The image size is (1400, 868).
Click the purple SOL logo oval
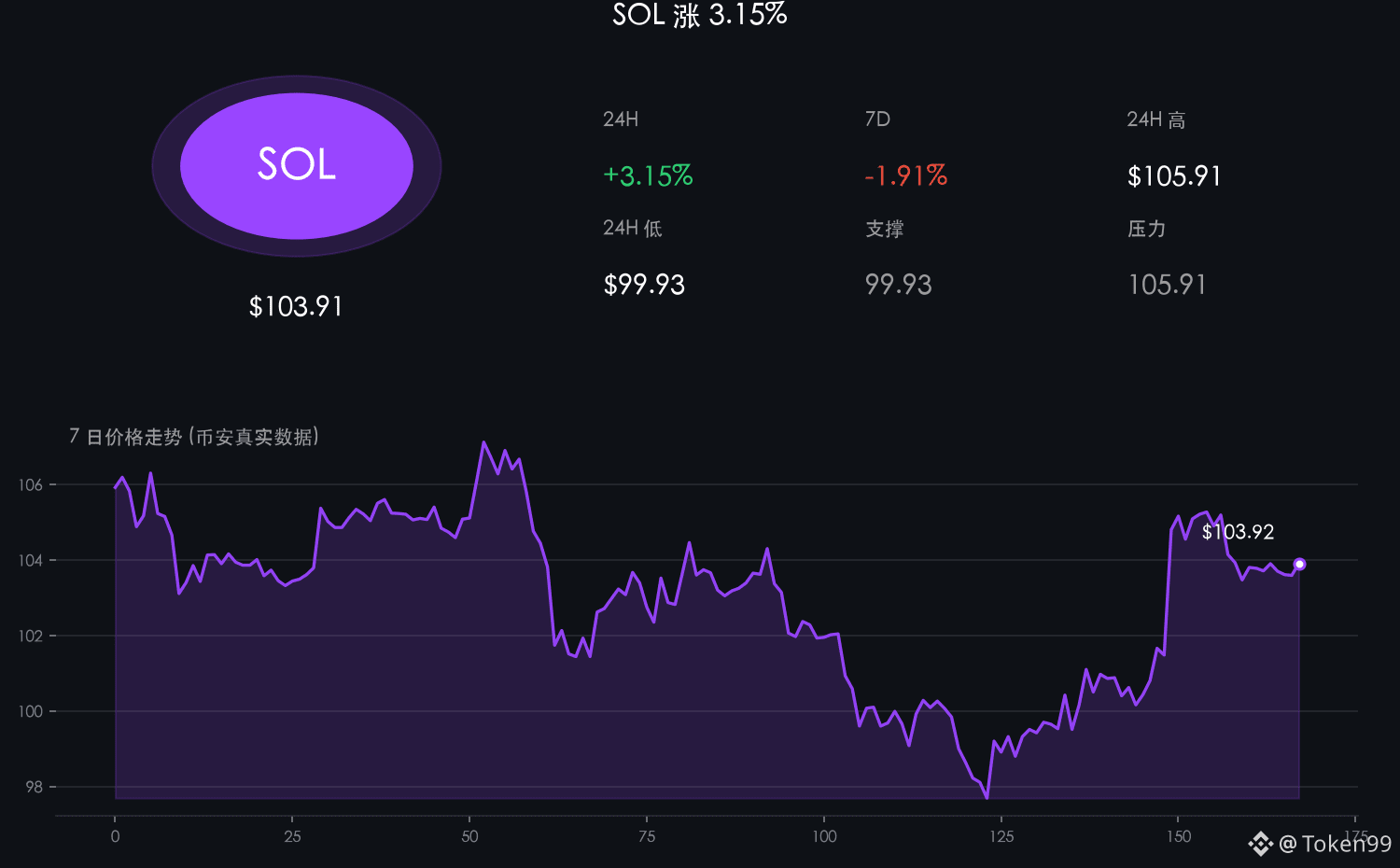click(x=297, y=166)
